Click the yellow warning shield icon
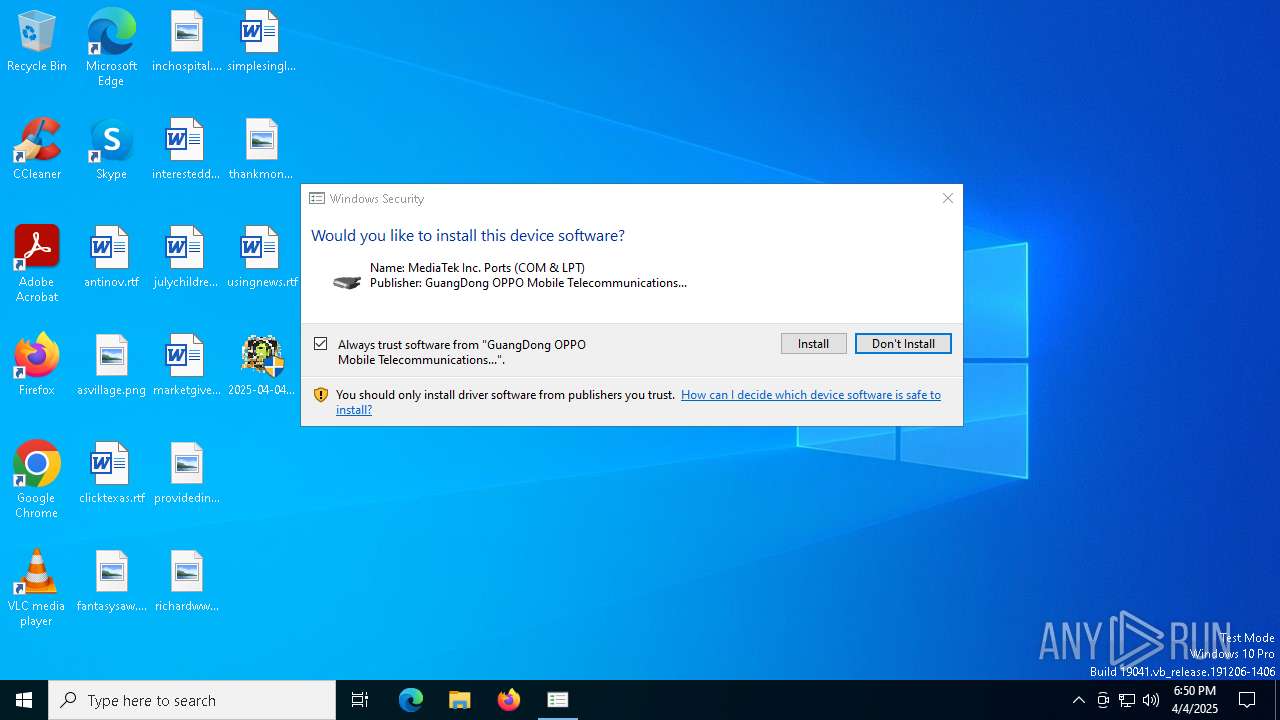Image resolution: width=1280 pixels, height=720 pixels. click(321, 395)
